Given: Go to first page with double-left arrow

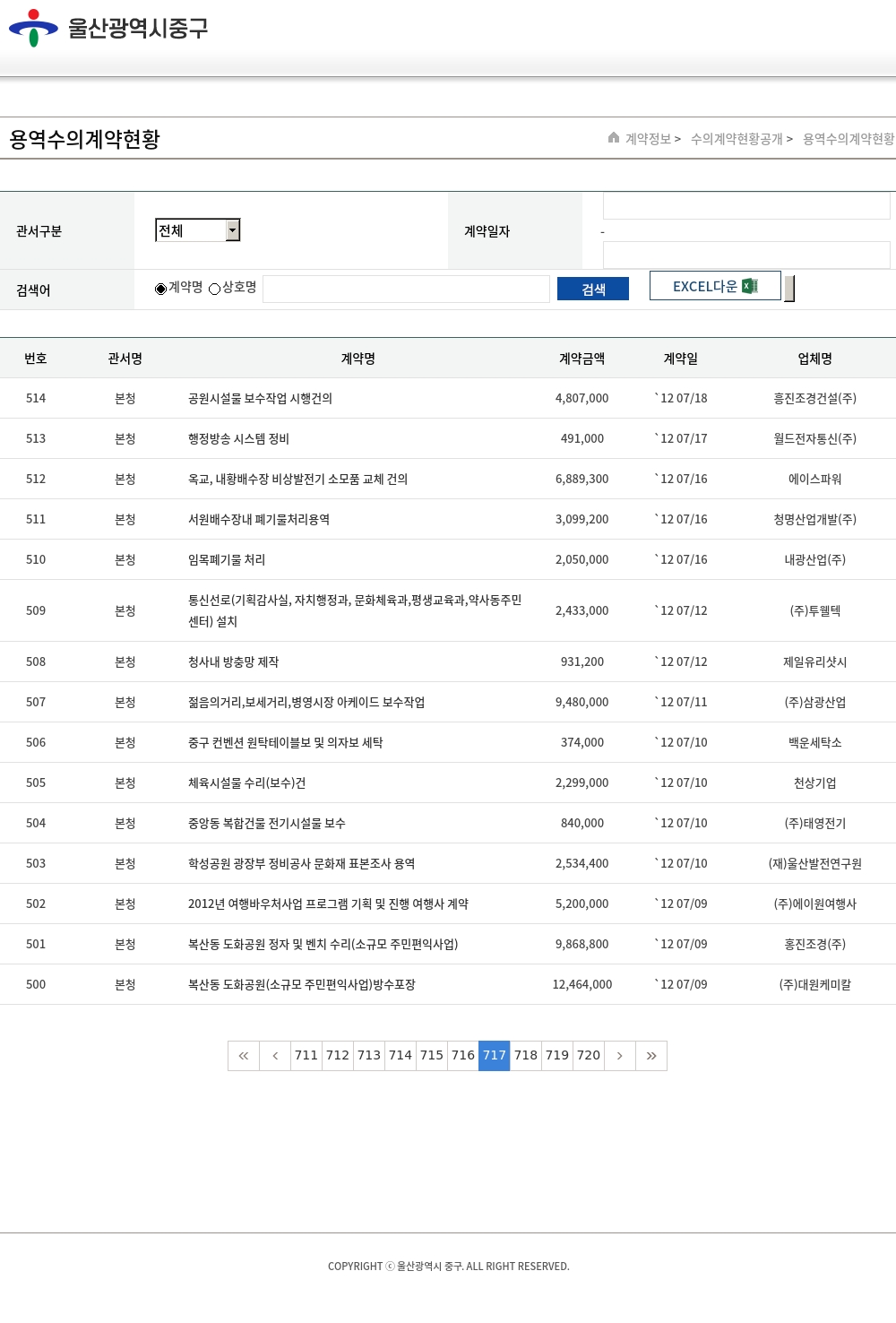Looking at the screenshot, I should pyautogui.click(x=244, y=1056).
